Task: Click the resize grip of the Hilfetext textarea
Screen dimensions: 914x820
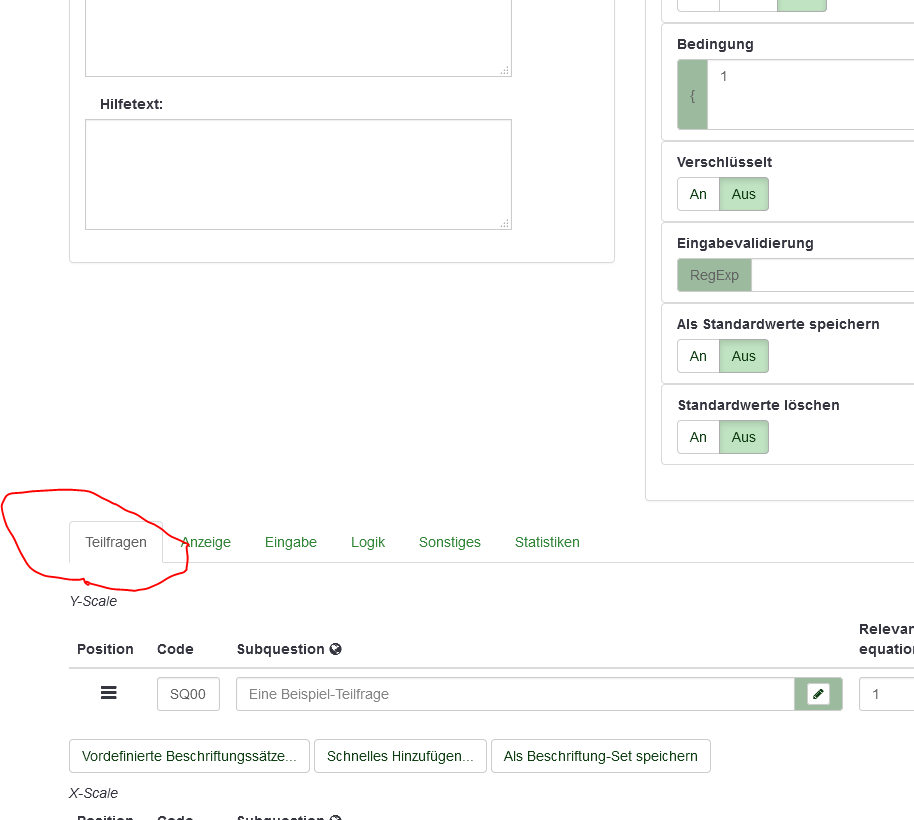Action: (x=504, y=223)
